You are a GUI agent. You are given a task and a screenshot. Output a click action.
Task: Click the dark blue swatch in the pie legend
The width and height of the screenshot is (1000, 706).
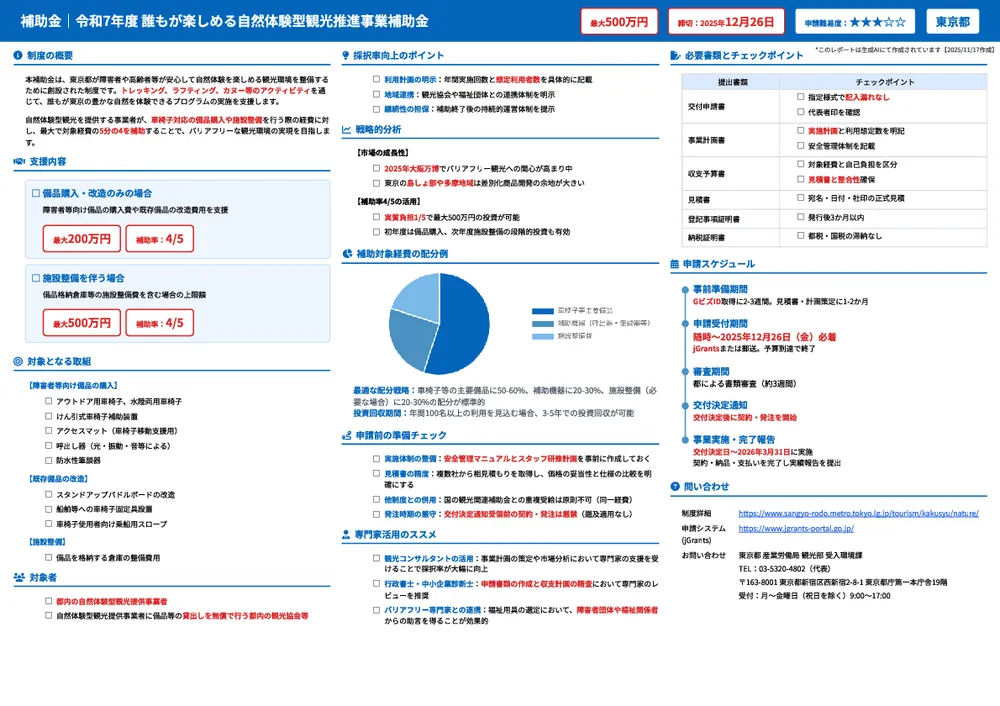coord(542,311)
